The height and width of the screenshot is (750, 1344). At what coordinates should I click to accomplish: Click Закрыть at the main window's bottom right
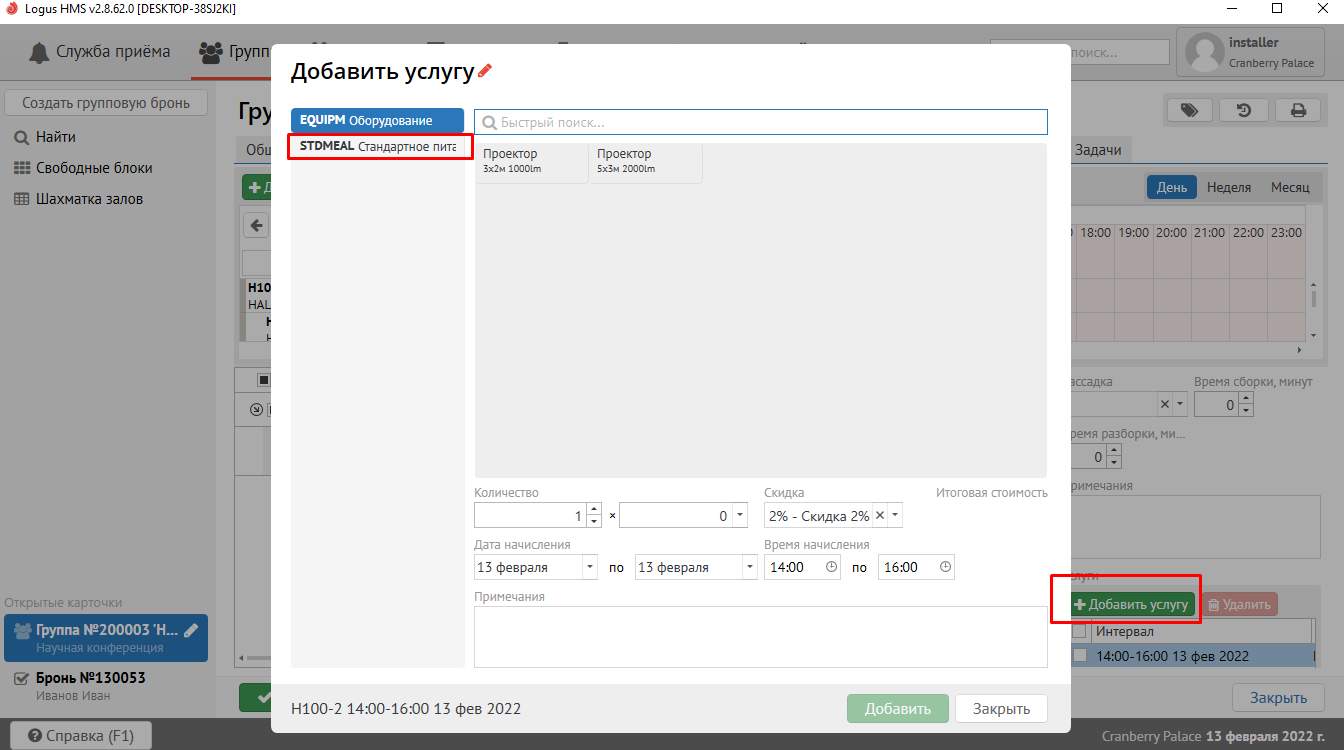coord(1279,698)
